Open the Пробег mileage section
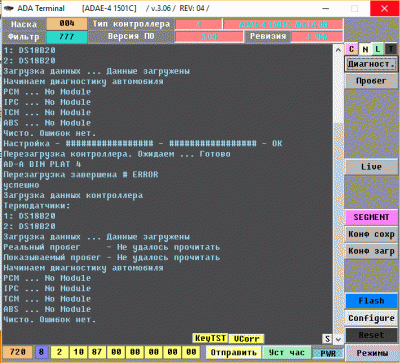Image resolution: width=400 pixels, height=363 pixels. pyautogui.click(x=371, y=81)
